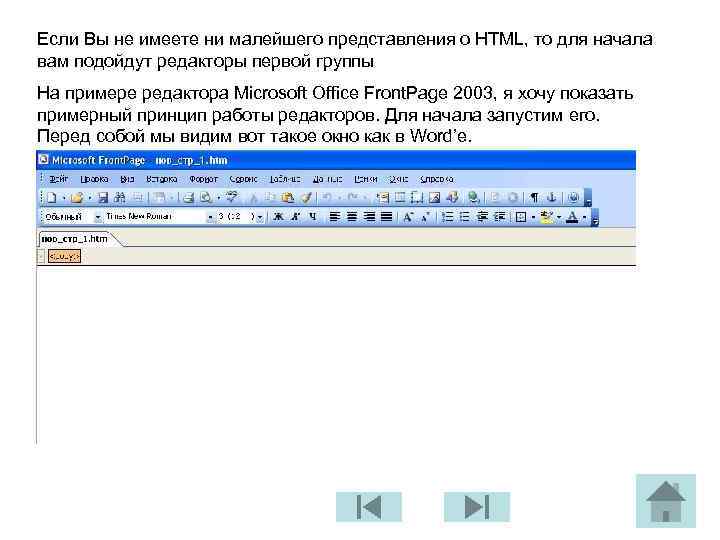720x540 pixels.
Task: Open the Вставка menu
Action: [162, 179]
